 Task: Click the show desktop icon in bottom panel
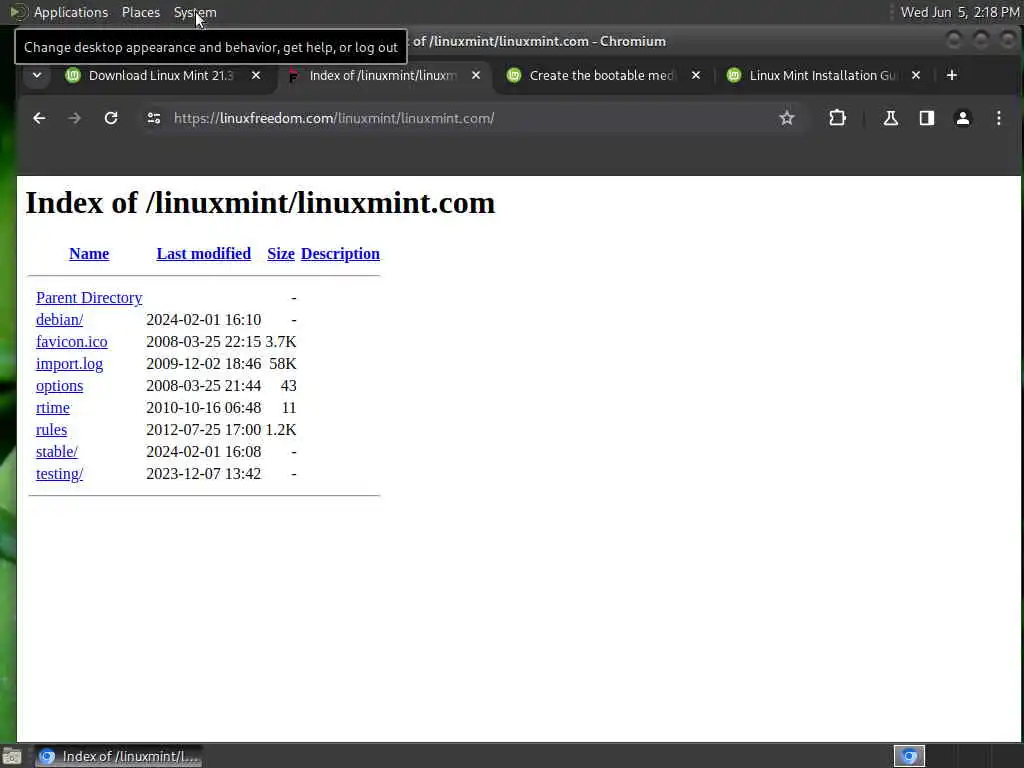[x=12, y=756]
